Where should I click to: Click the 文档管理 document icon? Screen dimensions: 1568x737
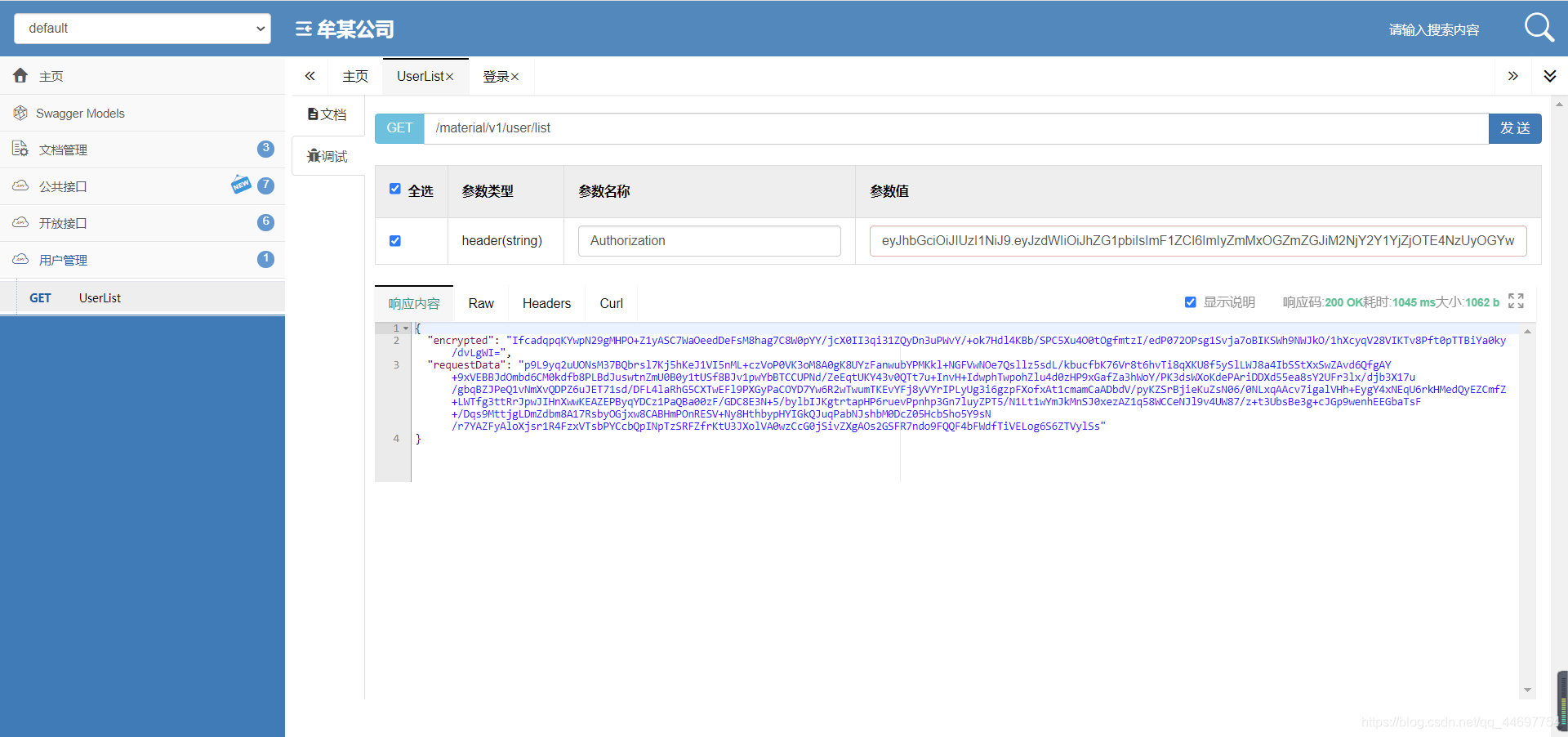click(20, 149)
